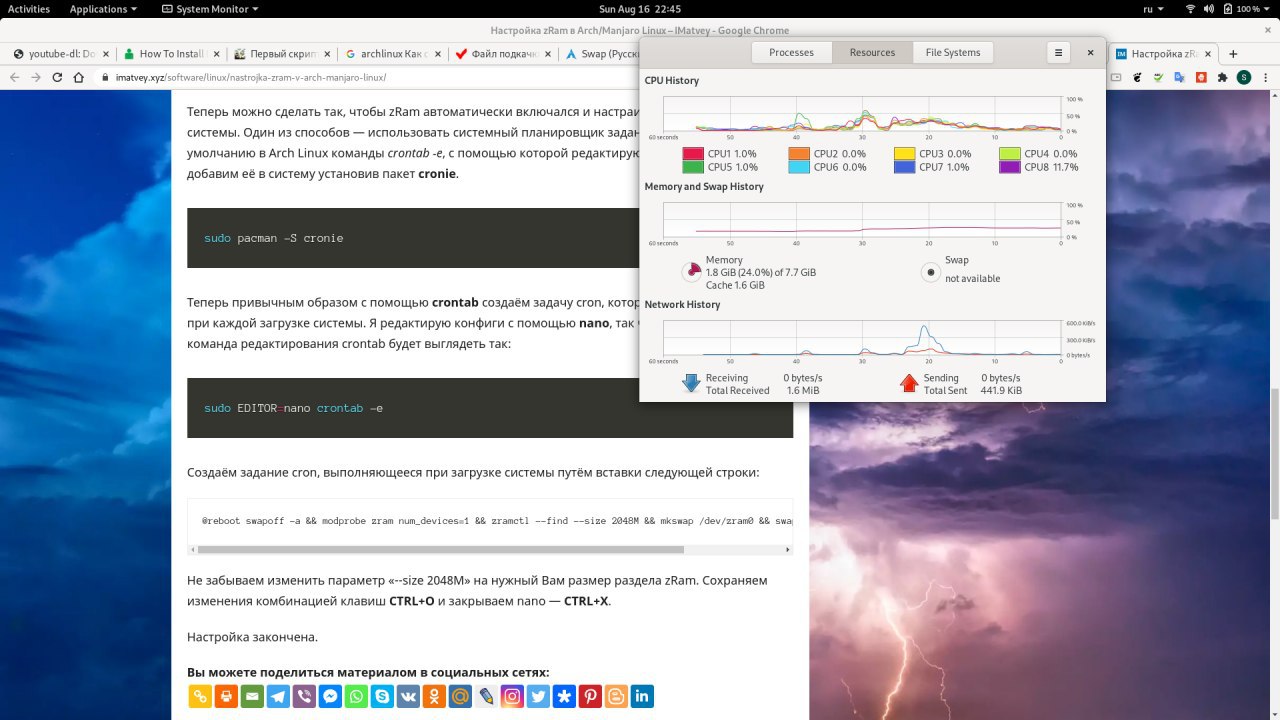Share via the Facebook Messenger icon
The height and width of the screenshot is (720, 1280).
330,696
